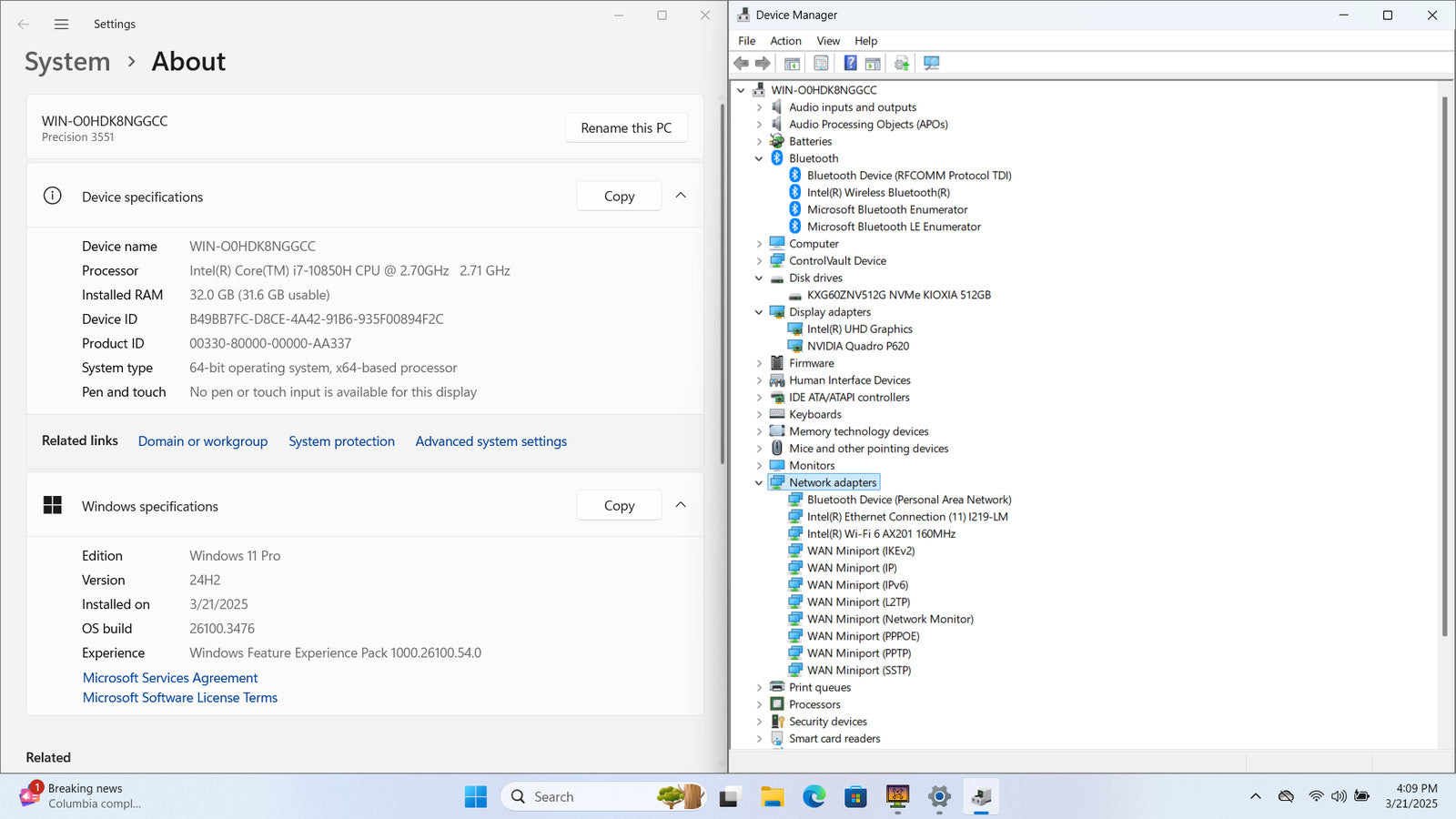The height and width of the screenshot is (819, 1456).
Task: Open File menu in Device Manager
Action: pos(746,41)
